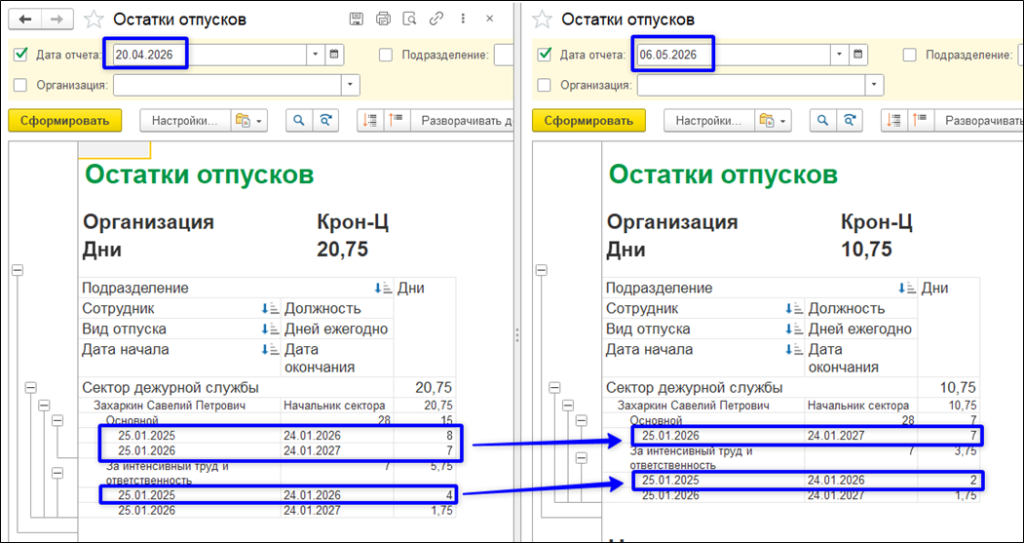1024x543 pixels.
Task: Print the left report with printer icon
Action: coord(383,19)
